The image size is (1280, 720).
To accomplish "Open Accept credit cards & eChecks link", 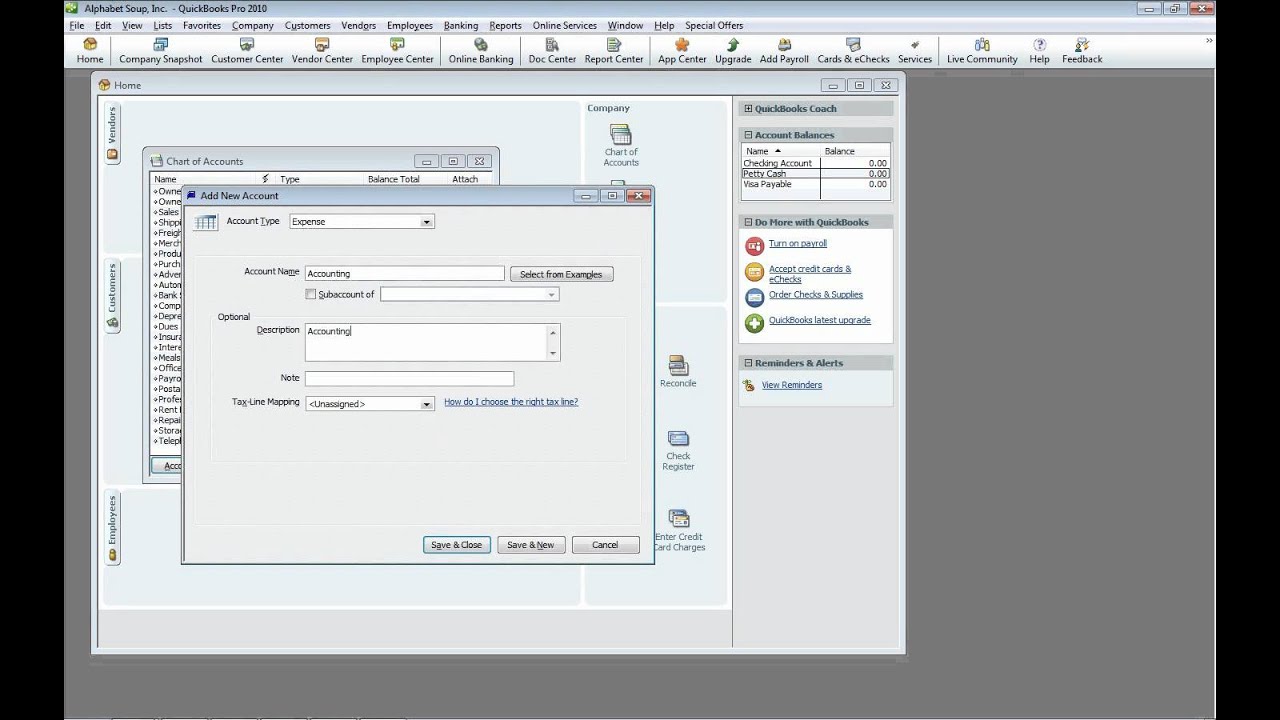I will pos(810,274).
